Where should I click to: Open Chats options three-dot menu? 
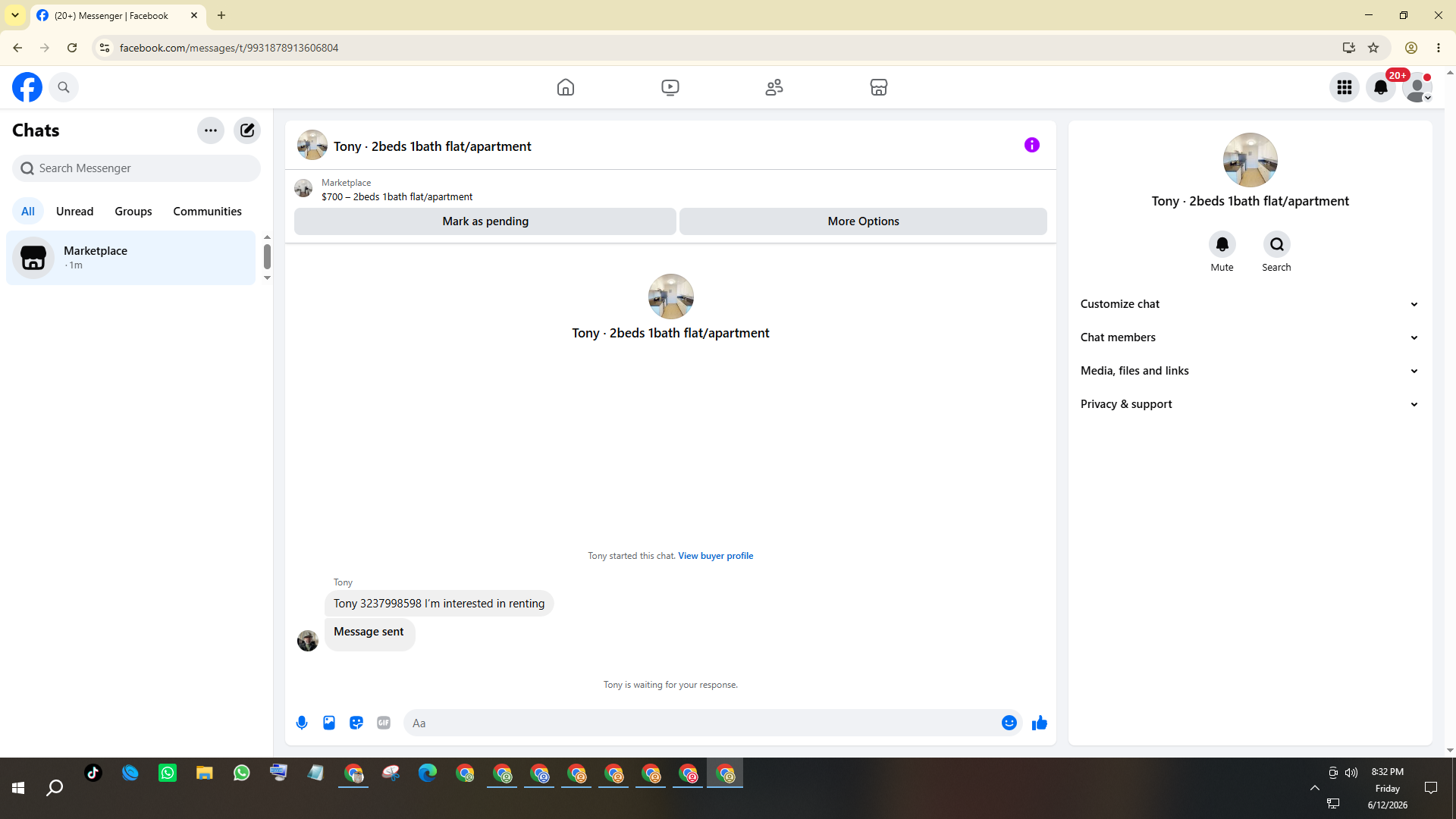[x=211, y=130]
